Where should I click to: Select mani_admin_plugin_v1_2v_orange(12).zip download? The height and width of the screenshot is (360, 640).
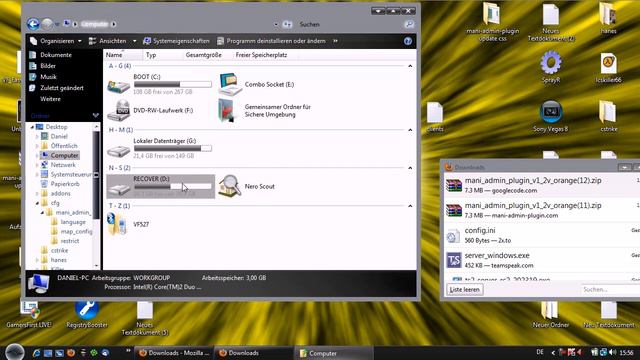[x=542, y=185]
